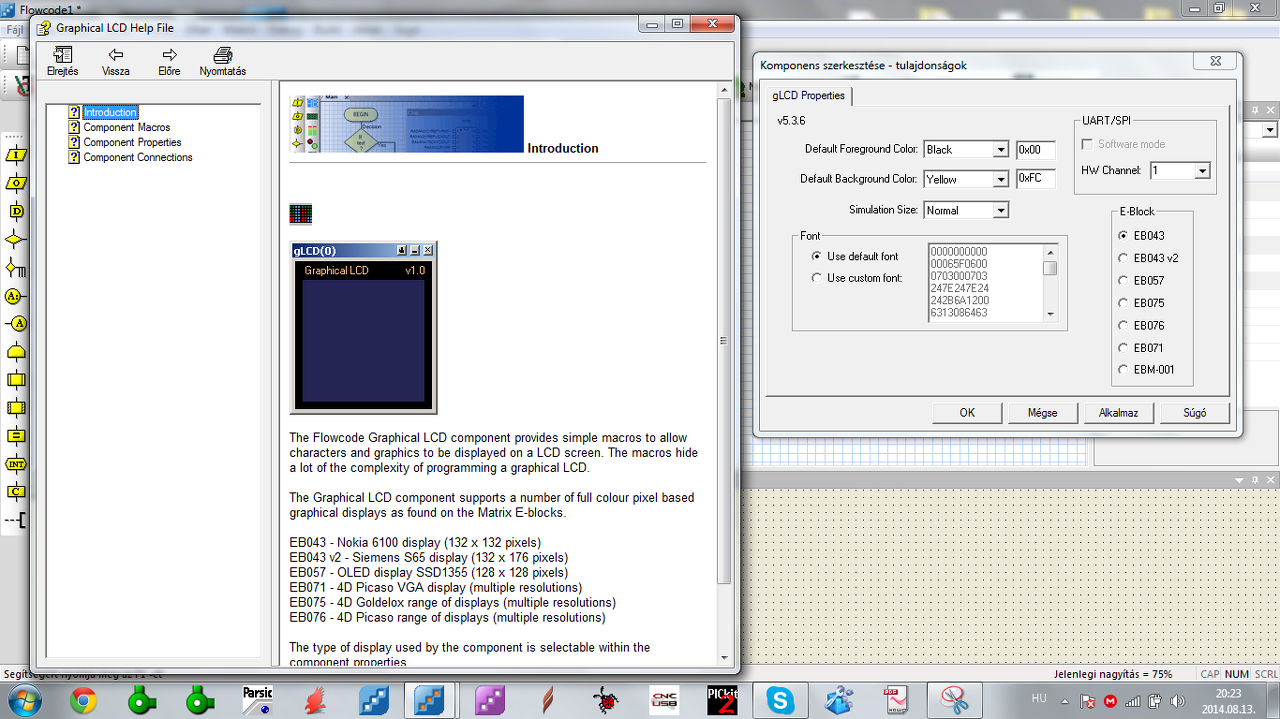Select the Loop flowchart icon

(15, 352)
